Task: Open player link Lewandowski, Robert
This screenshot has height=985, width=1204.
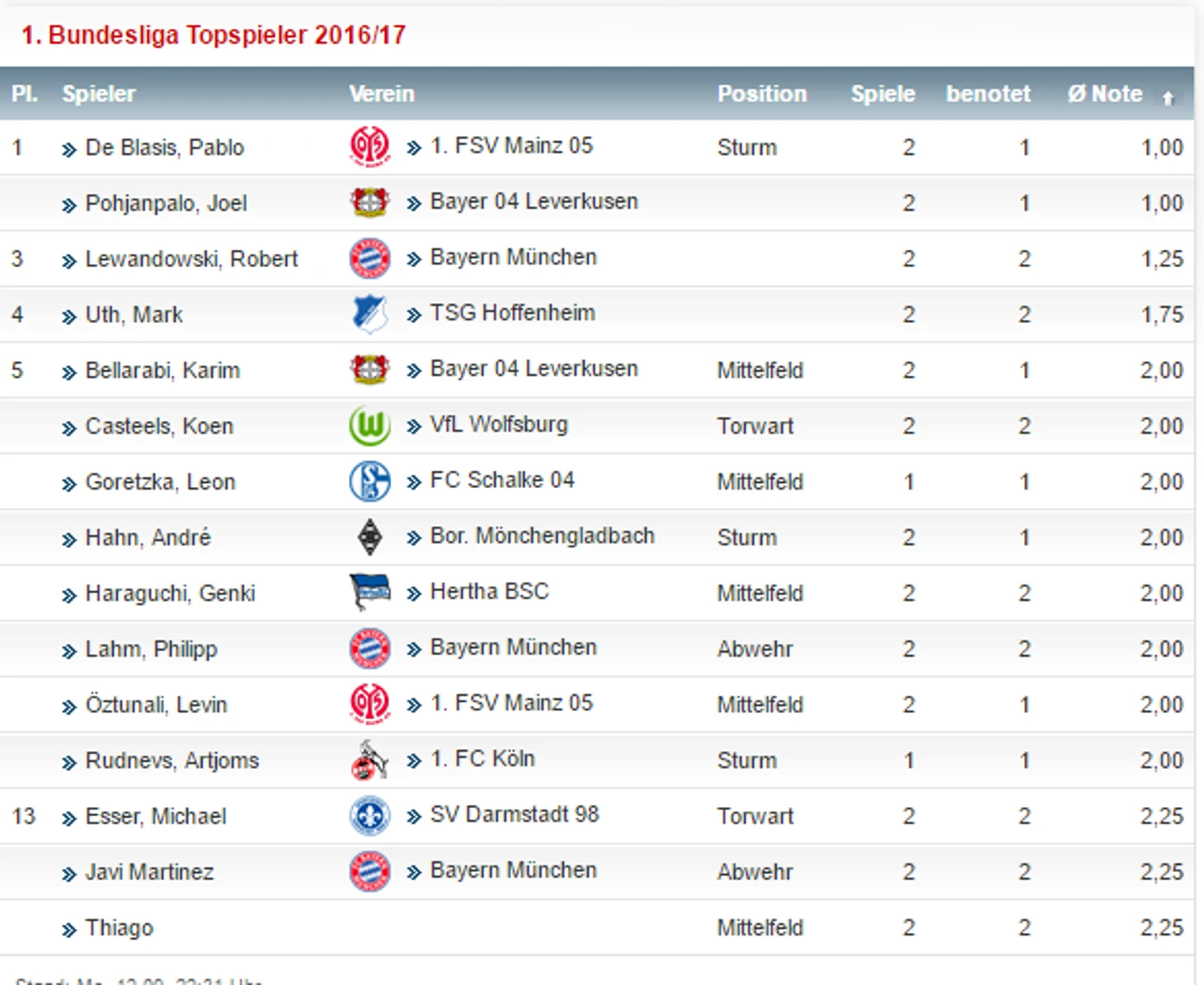Action: pos(191,259)
